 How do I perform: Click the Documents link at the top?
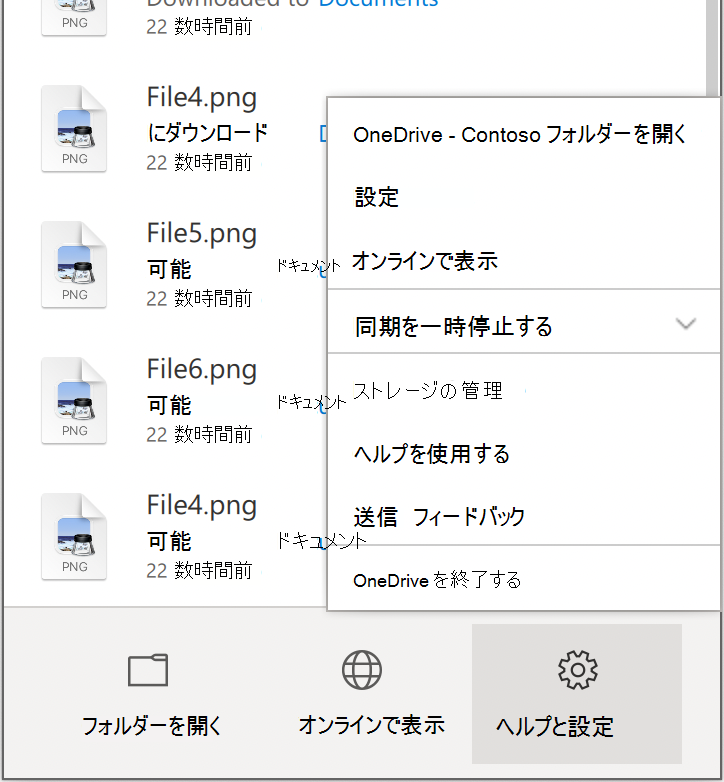click(379, 4)
